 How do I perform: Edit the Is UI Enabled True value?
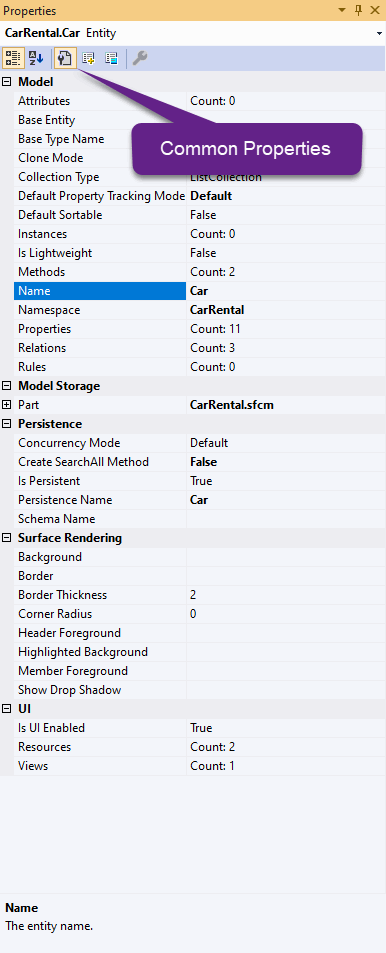click(x=286, y=728)
